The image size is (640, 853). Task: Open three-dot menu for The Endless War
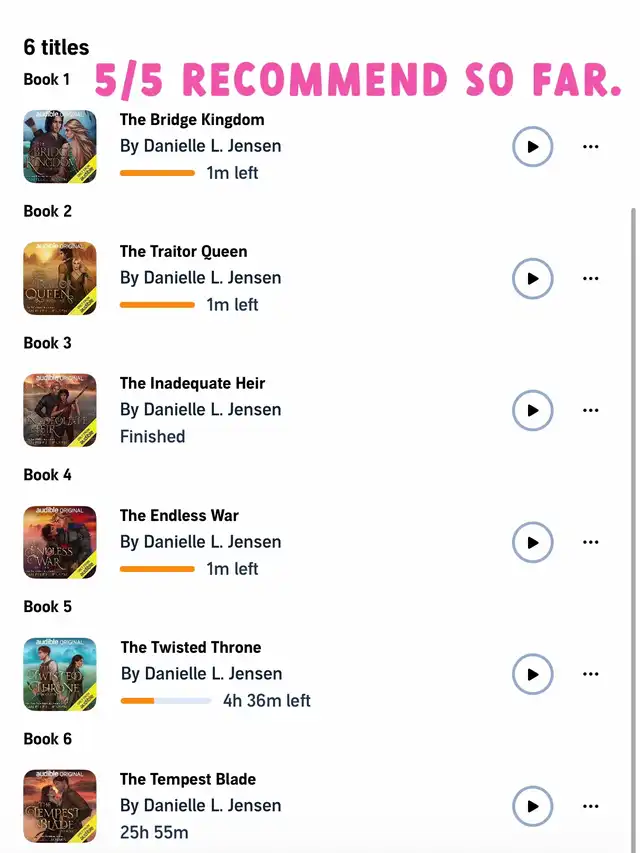(x=590, y=542)
